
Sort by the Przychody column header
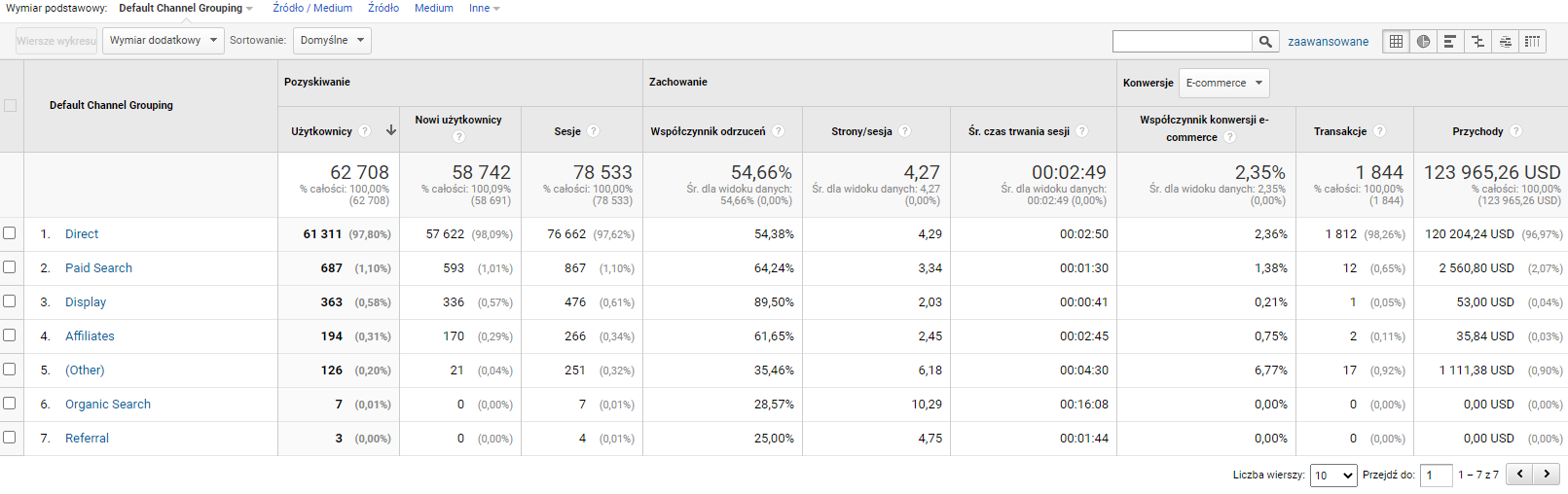pos(1477,131)
